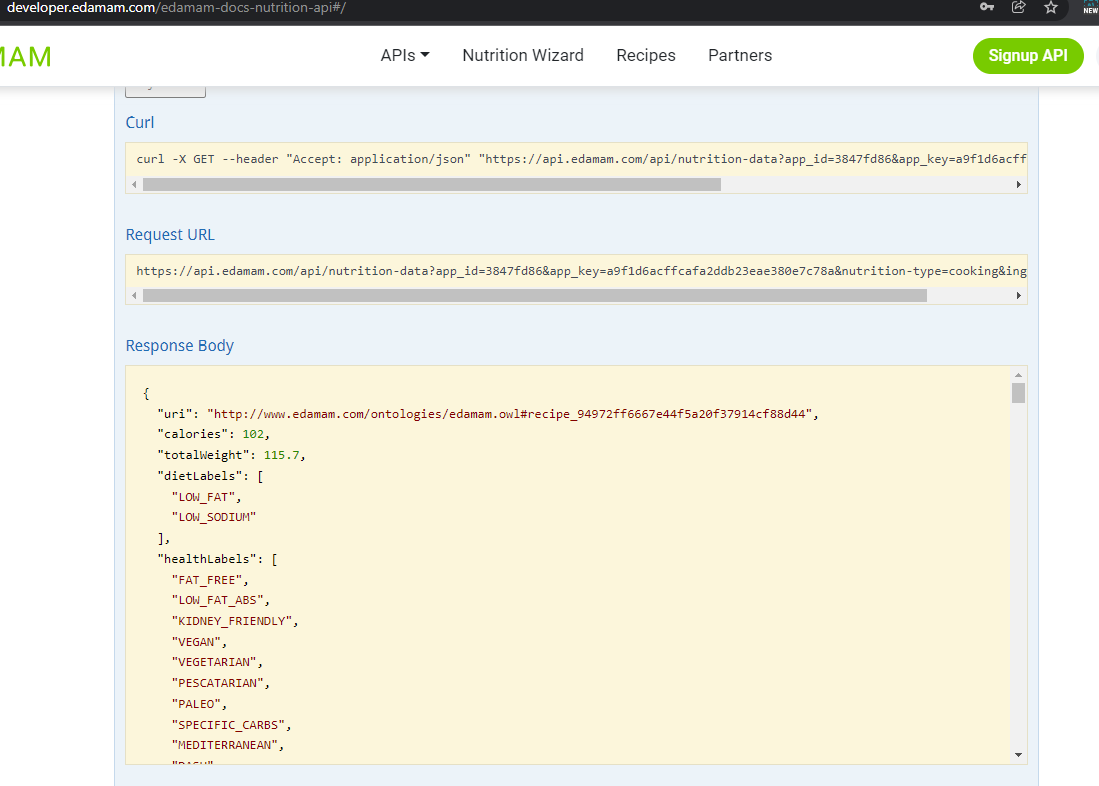The image size is (1099, 786).
Task: Click the share page icon in address bar
Action: pos(1018,7)
